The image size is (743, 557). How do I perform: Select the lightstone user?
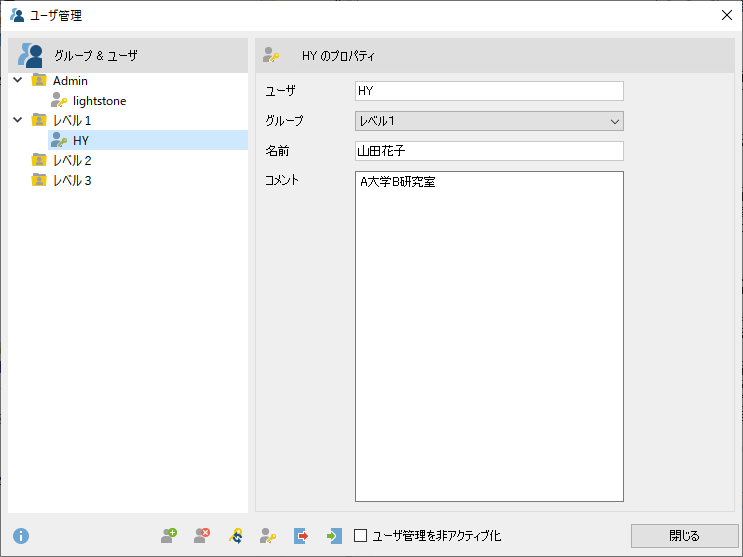pos(100,100)
